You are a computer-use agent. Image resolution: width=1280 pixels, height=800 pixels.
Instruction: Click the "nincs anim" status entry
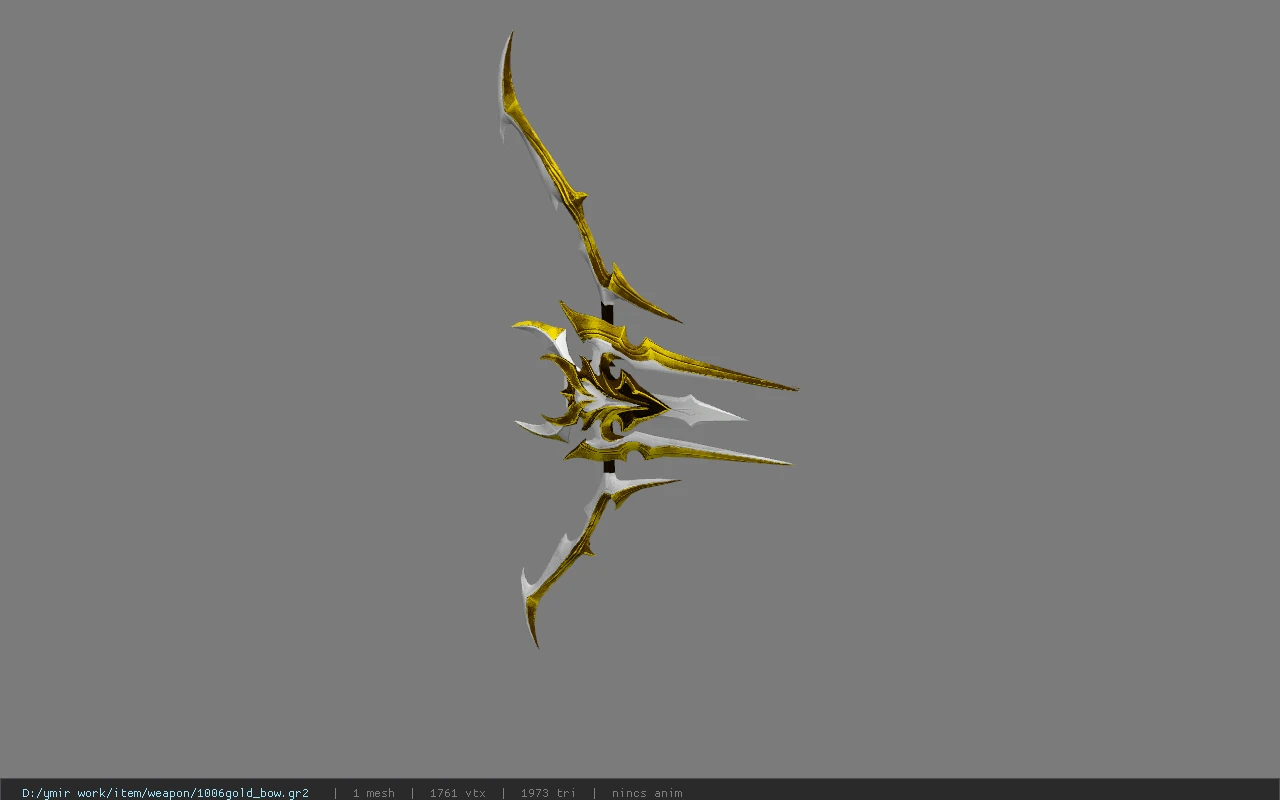(647, 793)
